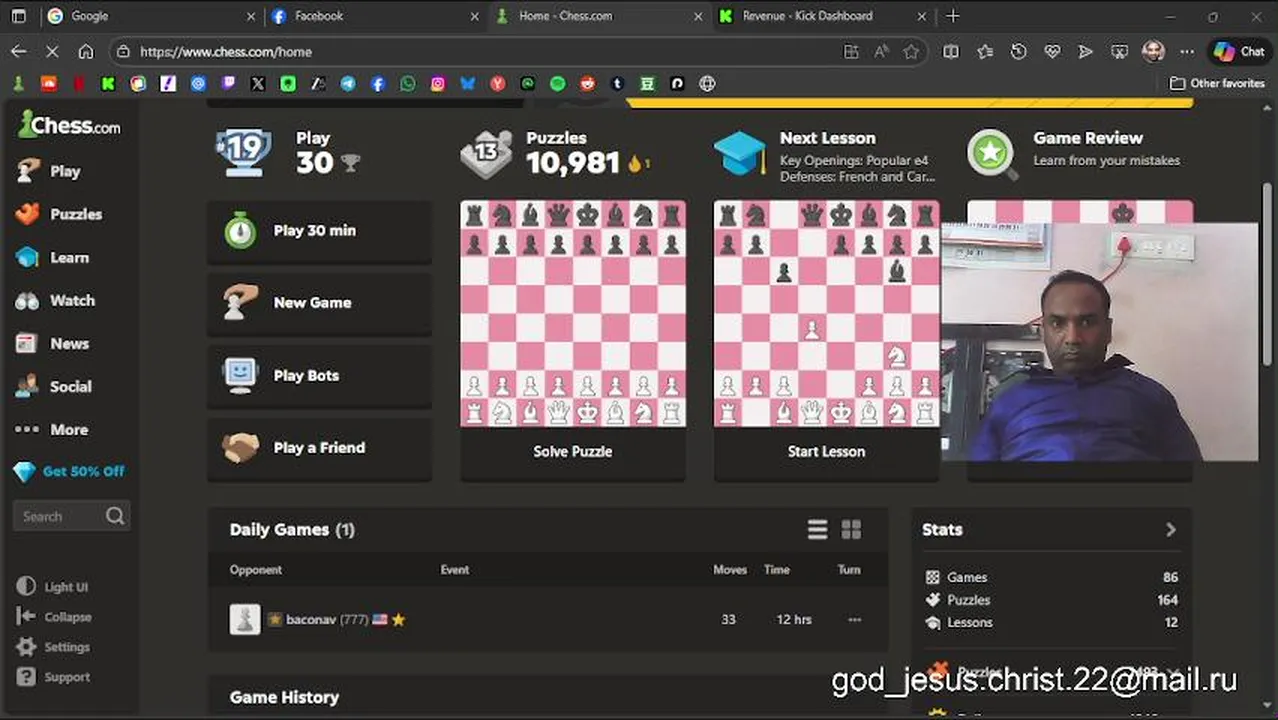The image size is (1278, 720).
Task: Switch to the Facebook browser tab
Action: click(376, 16)
